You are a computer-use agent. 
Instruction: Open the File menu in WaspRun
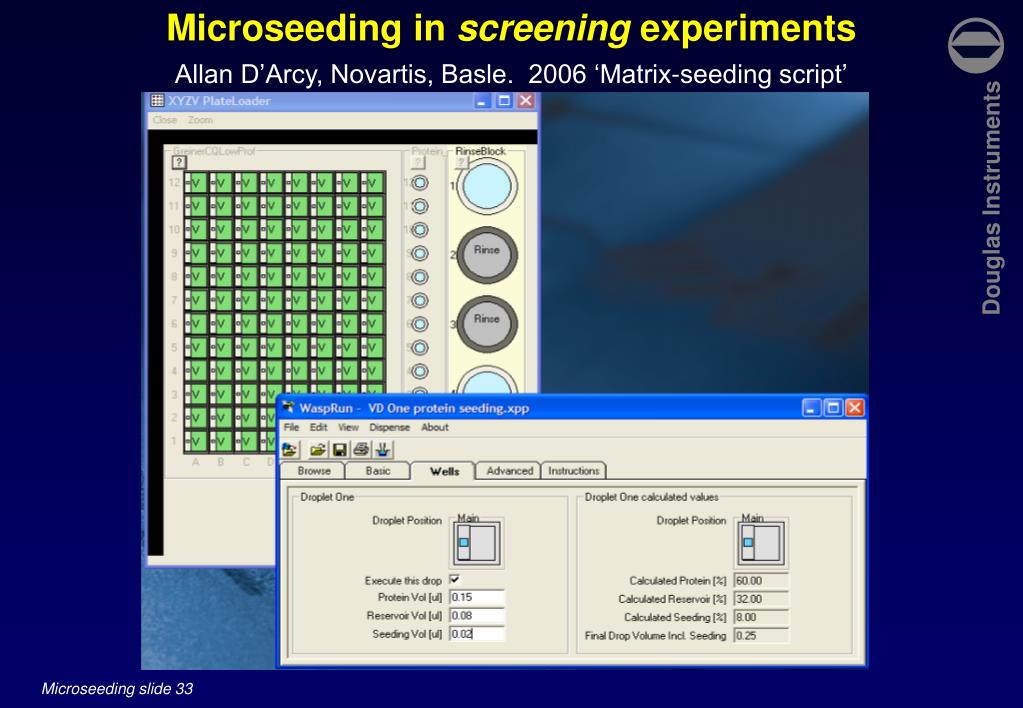point(291,427)
